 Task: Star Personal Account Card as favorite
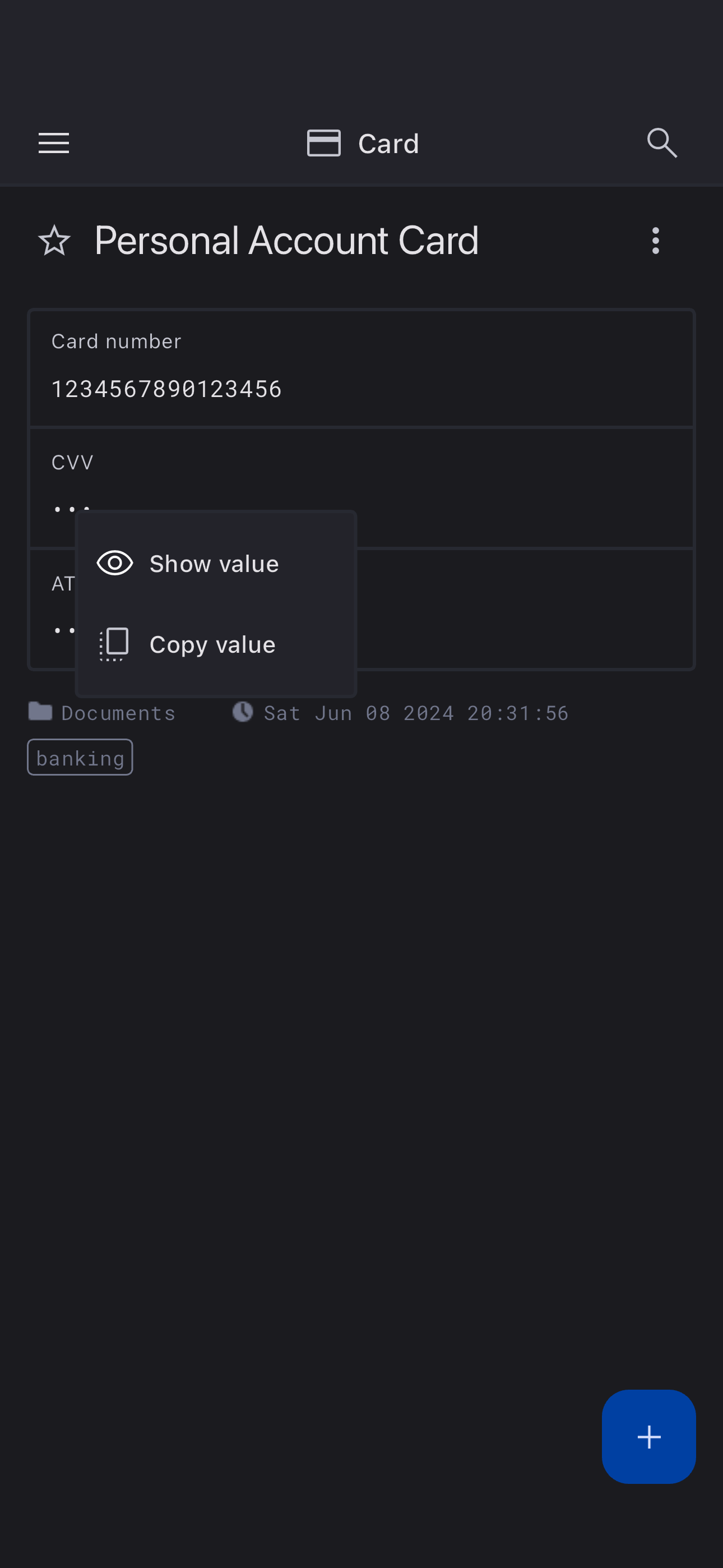pyautogui.click(x=54, y=241)
